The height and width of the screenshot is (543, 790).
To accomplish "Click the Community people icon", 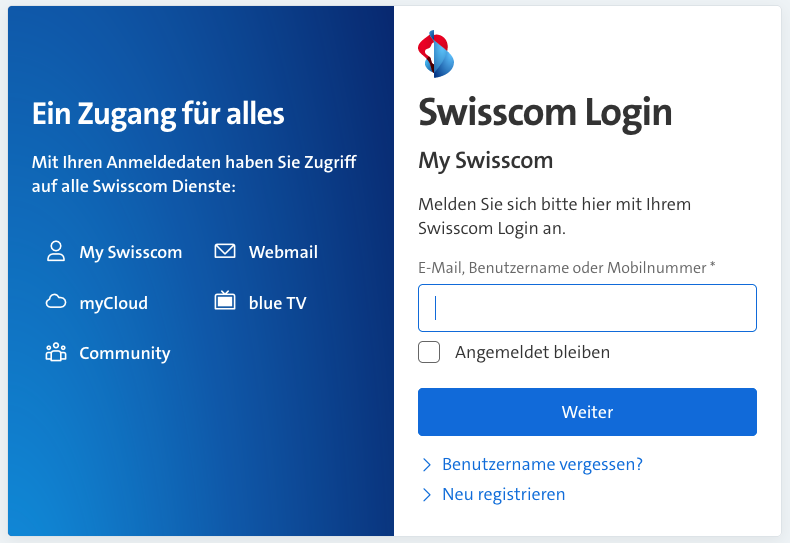I will point(56,352).
